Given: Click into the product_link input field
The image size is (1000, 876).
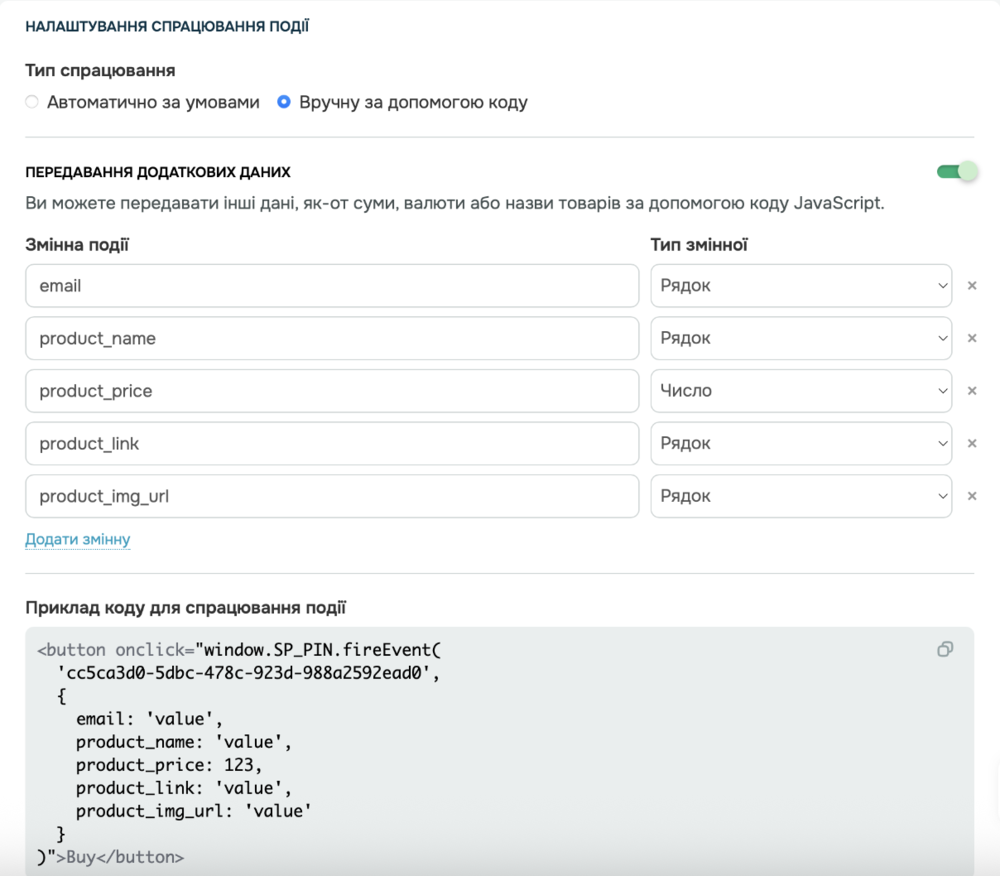Looking at the screenshot, I should [x=332, y=443].
